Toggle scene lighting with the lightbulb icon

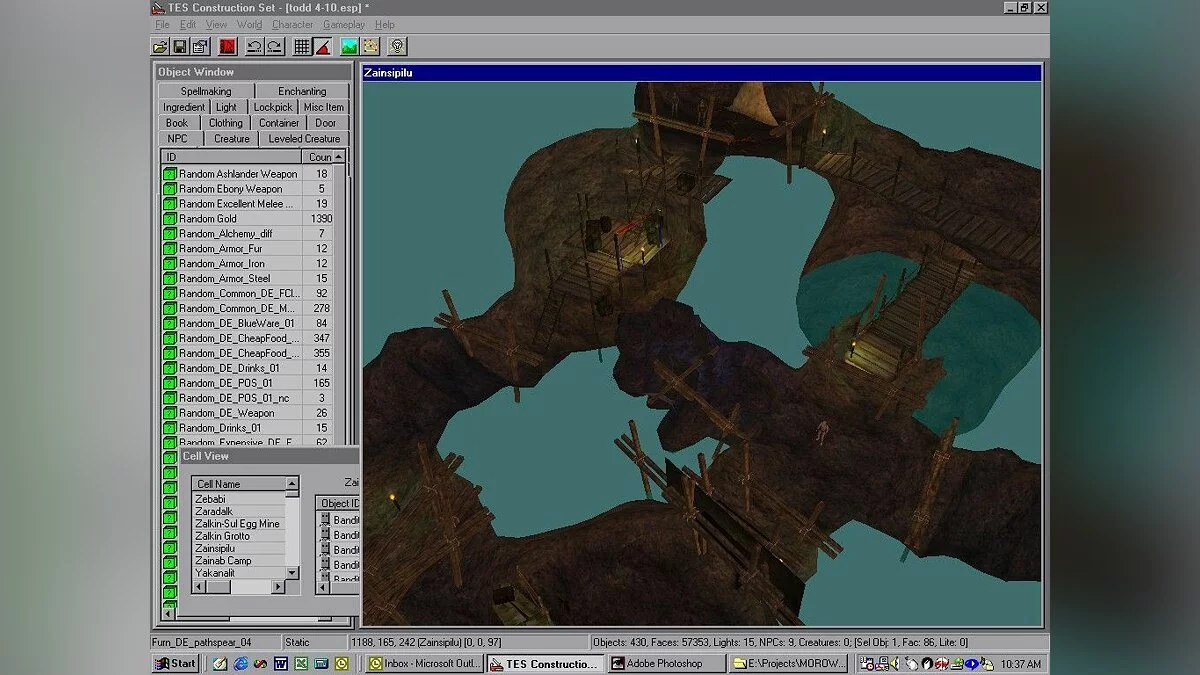[x=396, y=45]
